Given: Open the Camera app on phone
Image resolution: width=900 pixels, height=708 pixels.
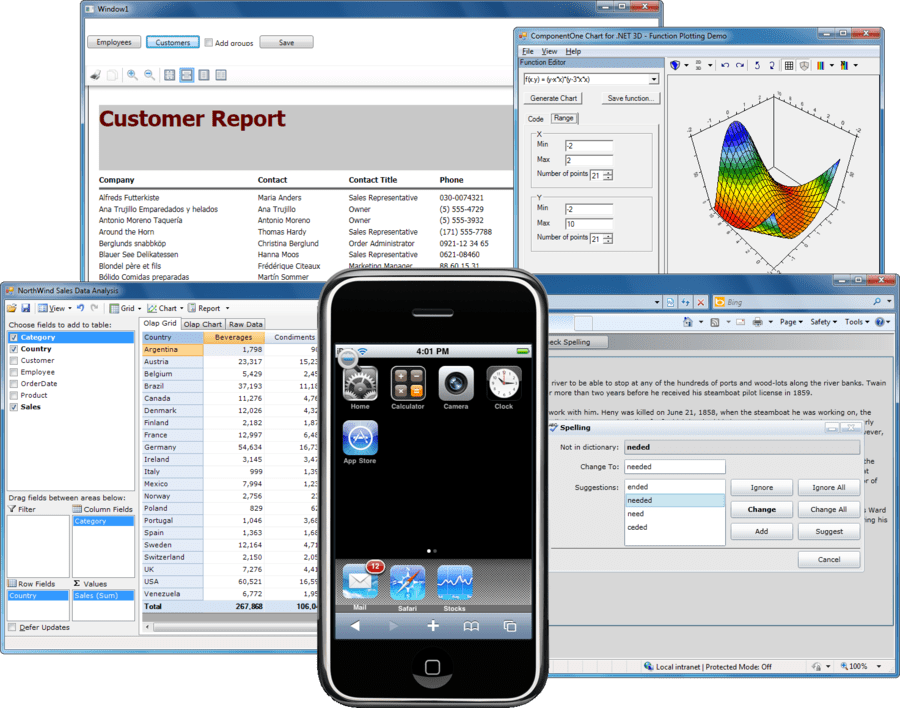Looking at the screenshot, I should pyautogui.click(x=456, y=383).
